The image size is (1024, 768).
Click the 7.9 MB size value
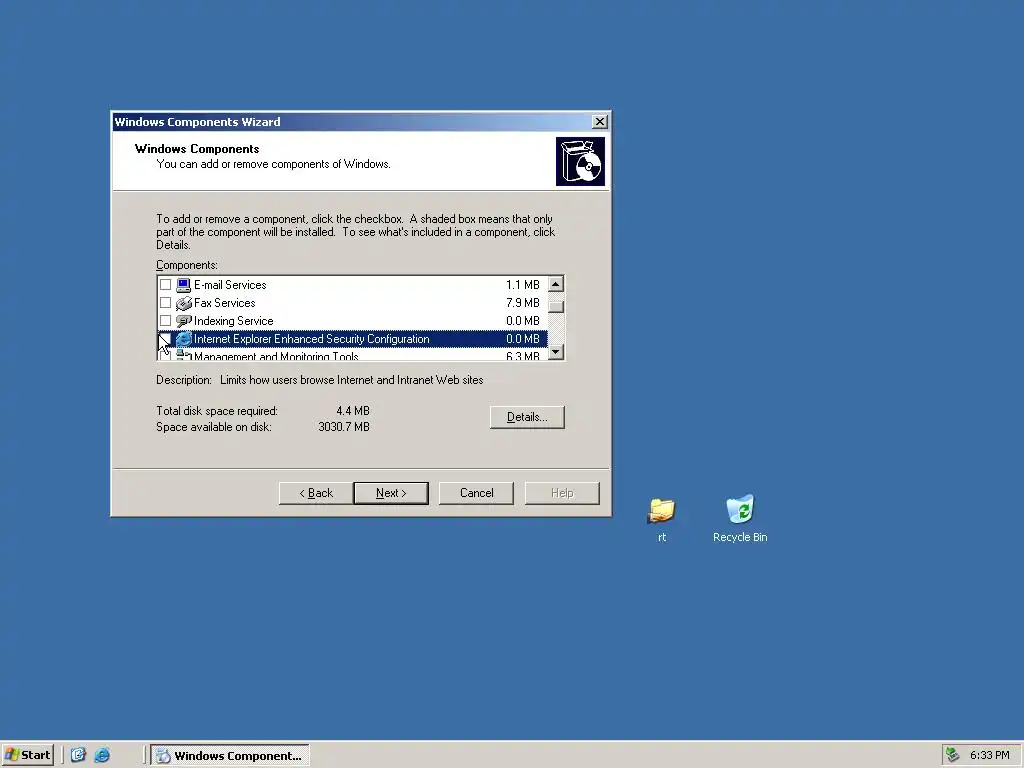pos(522,303)
